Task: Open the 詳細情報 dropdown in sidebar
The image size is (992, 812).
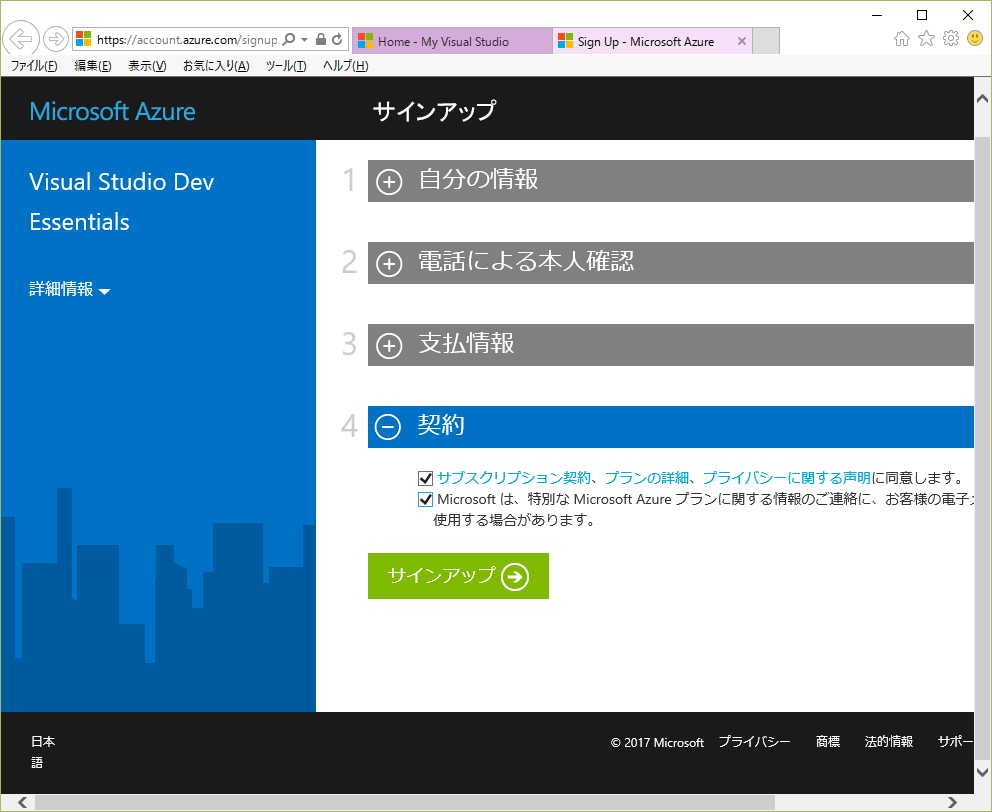Action: [70, 290]
